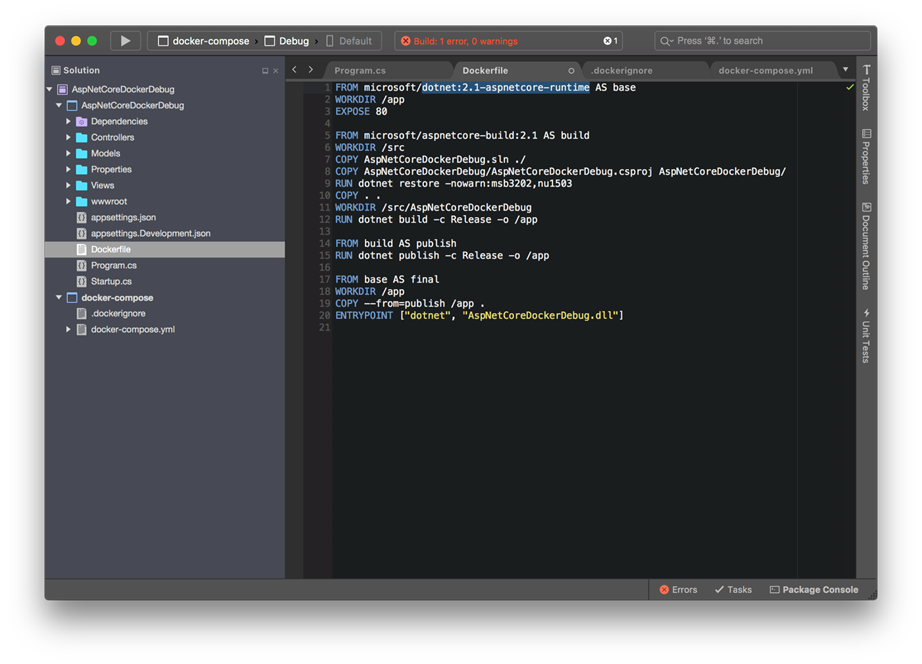Select the Controllers folder icon
Viewport: 922px width, 664px height.
(82, 138)
